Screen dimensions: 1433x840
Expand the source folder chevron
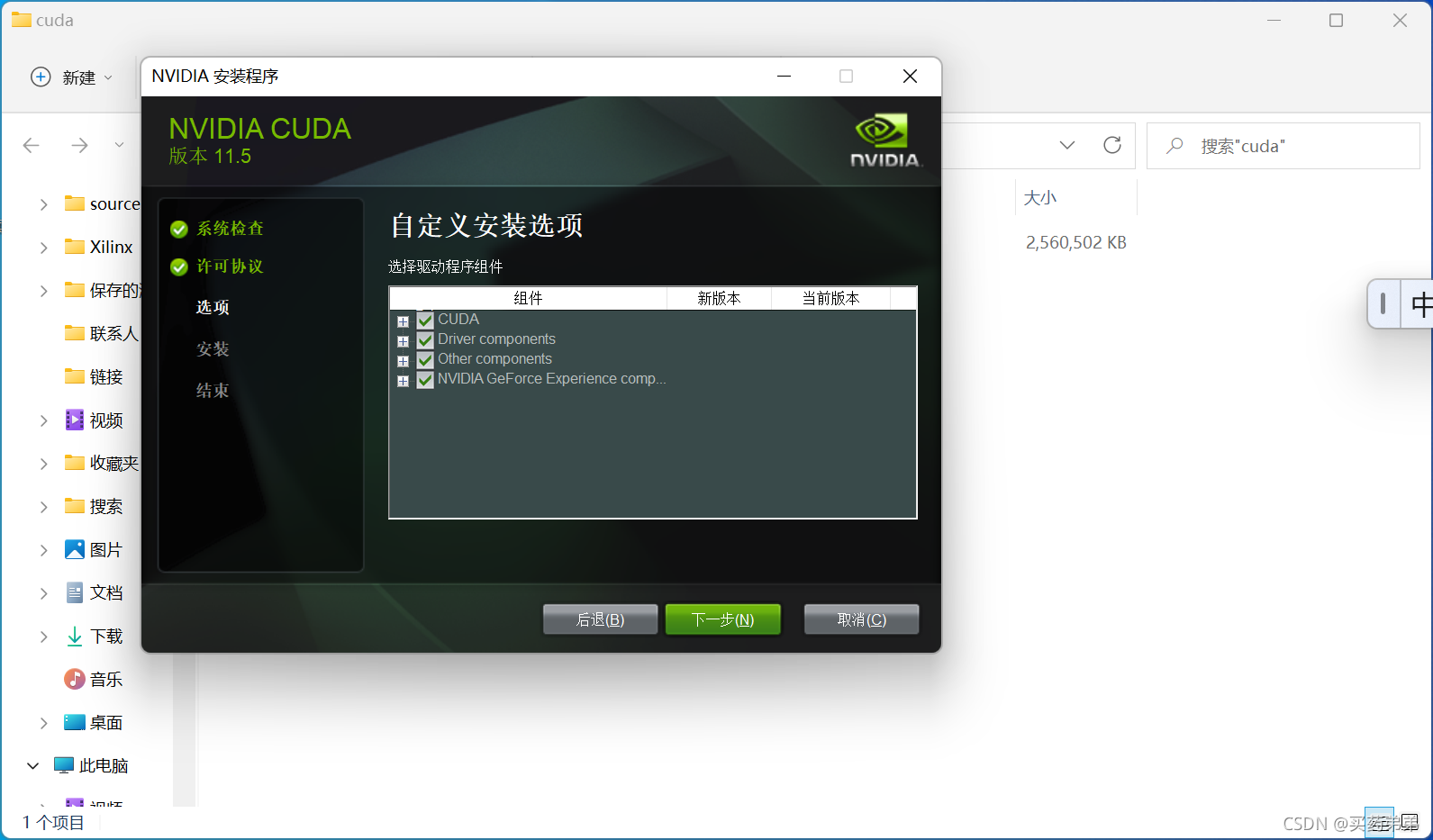pyautogui.click(x=43, y=204)
